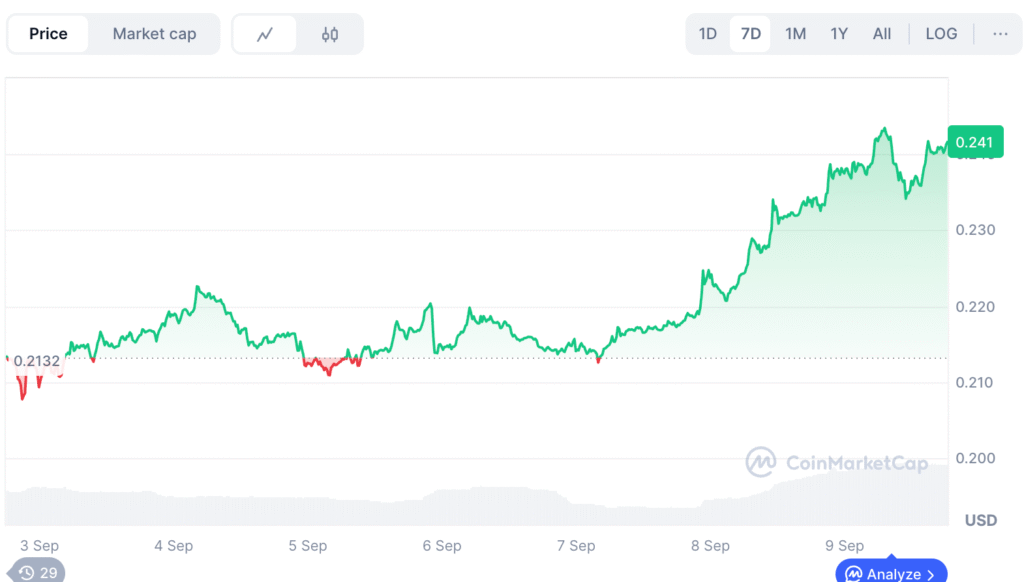Switch to the Price tab

point(48,34)
